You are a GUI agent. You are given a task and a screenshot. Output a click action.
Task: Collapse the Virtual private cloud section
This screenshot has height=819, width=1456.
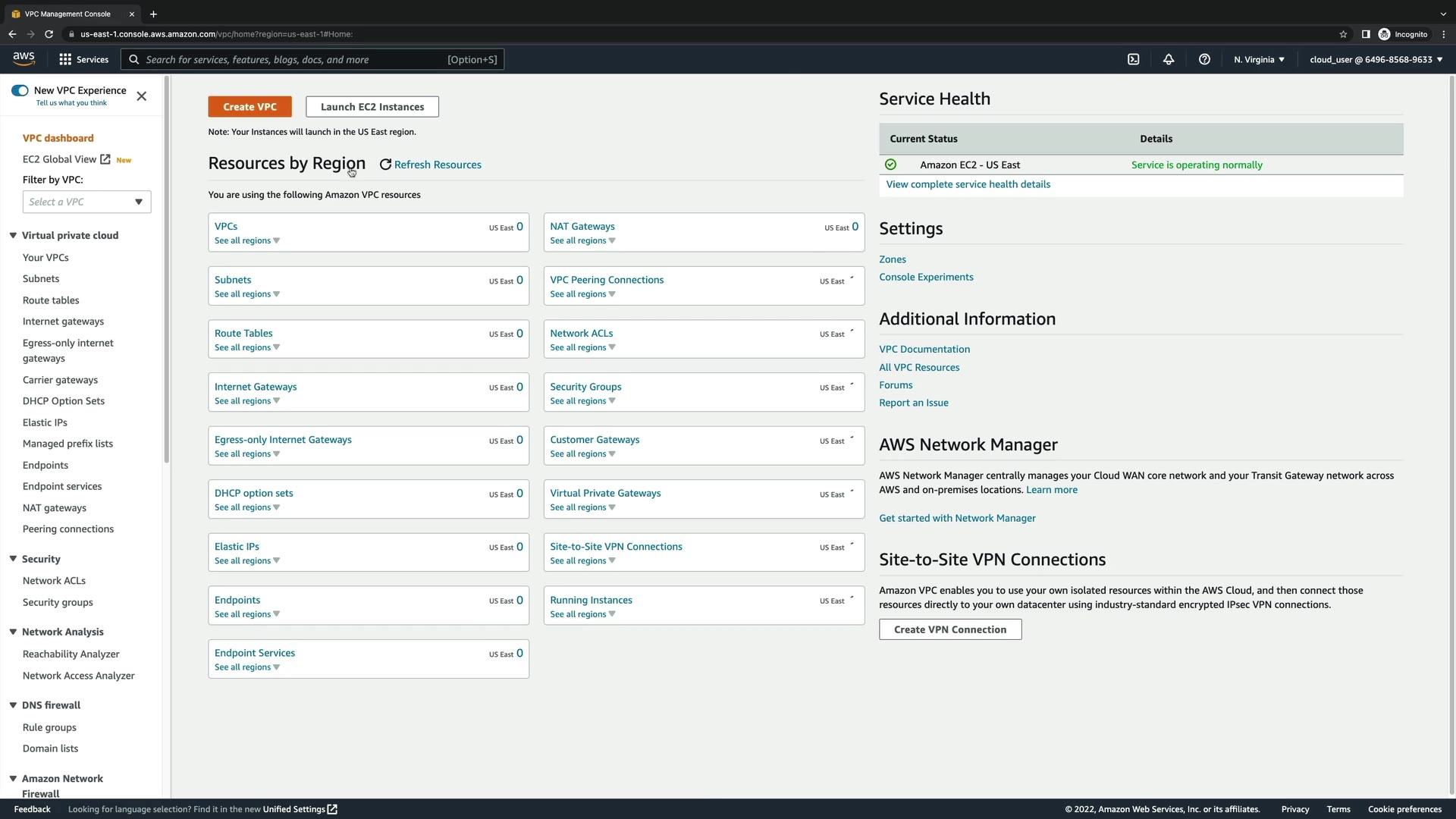(13, 235)
